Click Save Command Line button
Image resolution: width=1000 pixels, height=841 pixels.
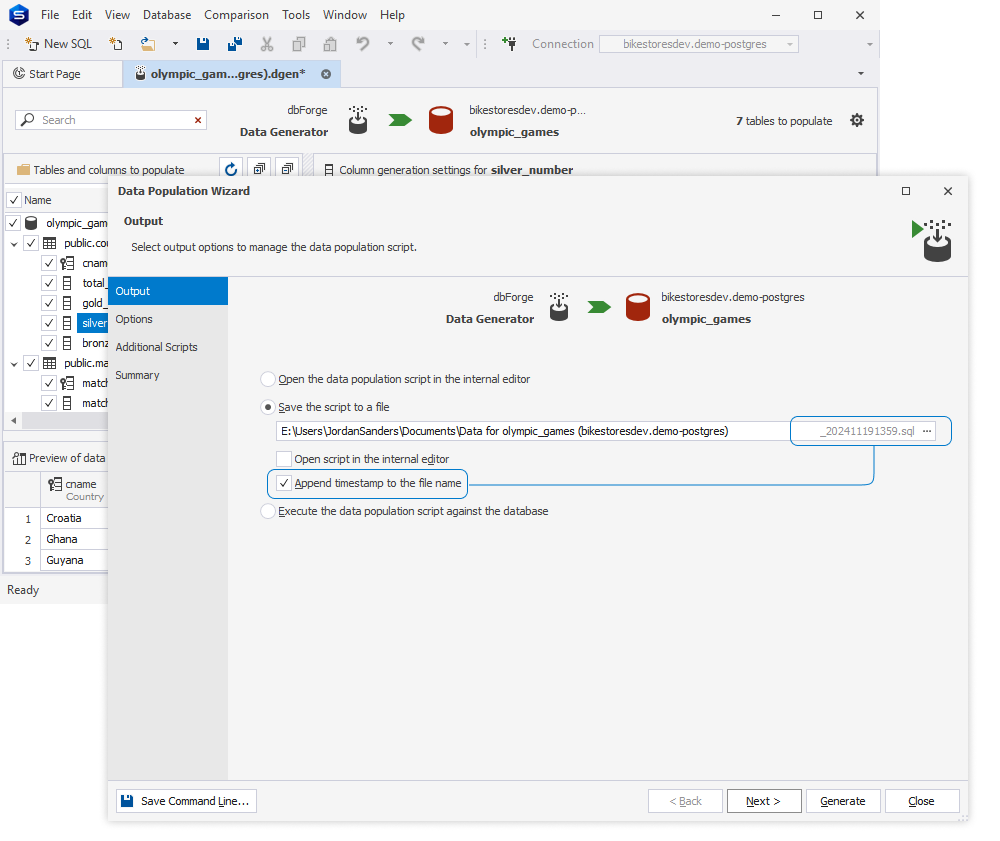click(185, 800)
